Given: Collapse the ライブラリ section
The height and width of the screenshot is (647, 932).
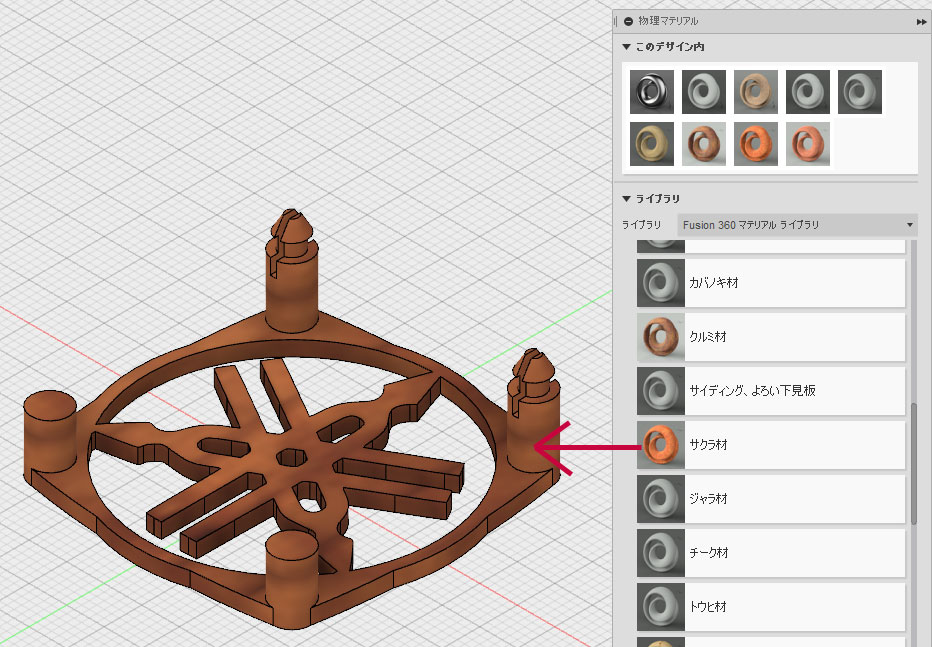Looking at the screenshot, I should tap(627, 199).
